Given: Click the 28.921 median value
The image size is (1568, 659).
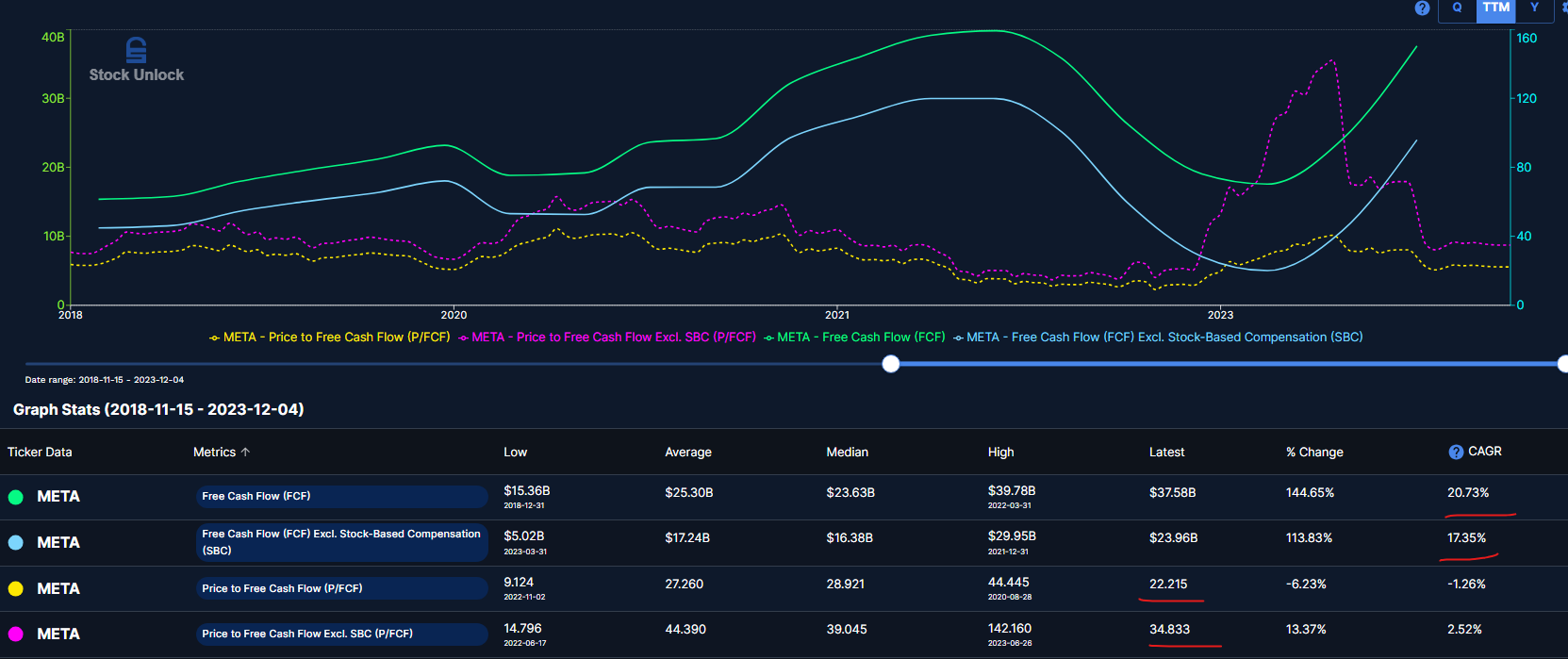Looking at the screenshot, I should click(x=846, y=585).
